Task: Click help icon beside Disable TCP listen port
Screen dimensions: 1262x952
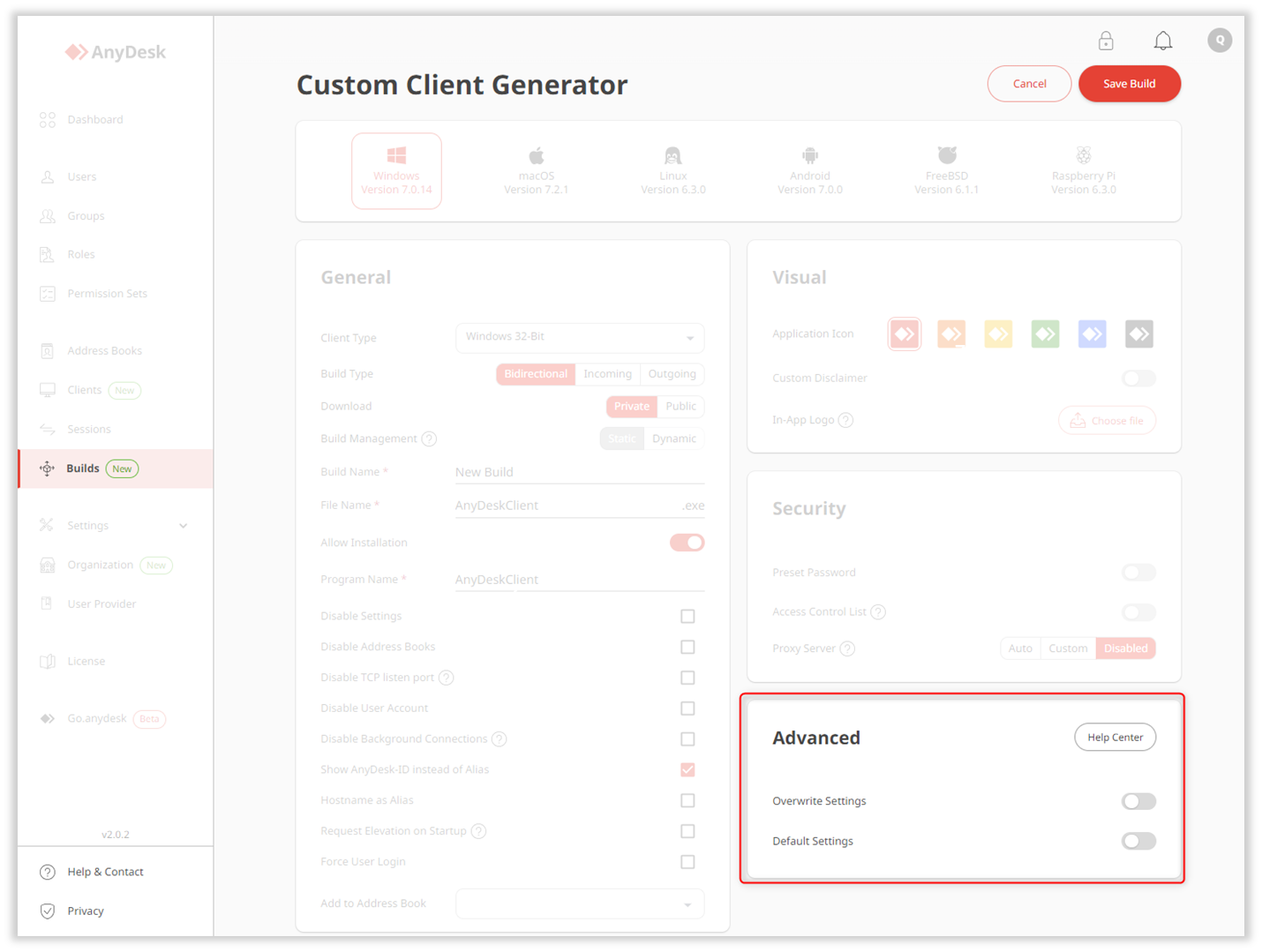Action: 447,678
